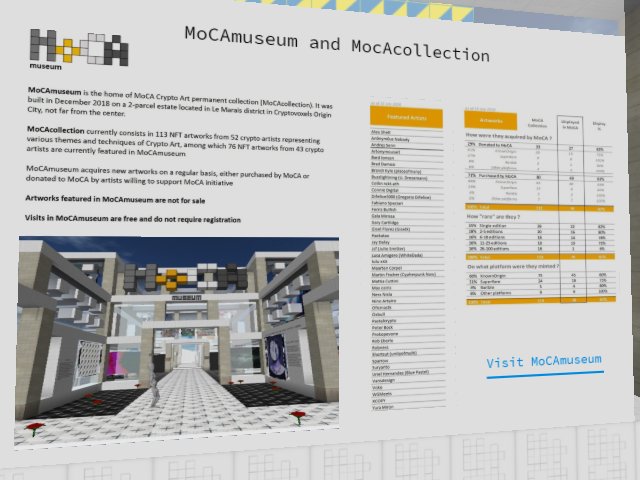Click the 'Purchased by MoCA' row
Image resolution: width=640 pixels, height=480 pixels.
pos(539,177)
